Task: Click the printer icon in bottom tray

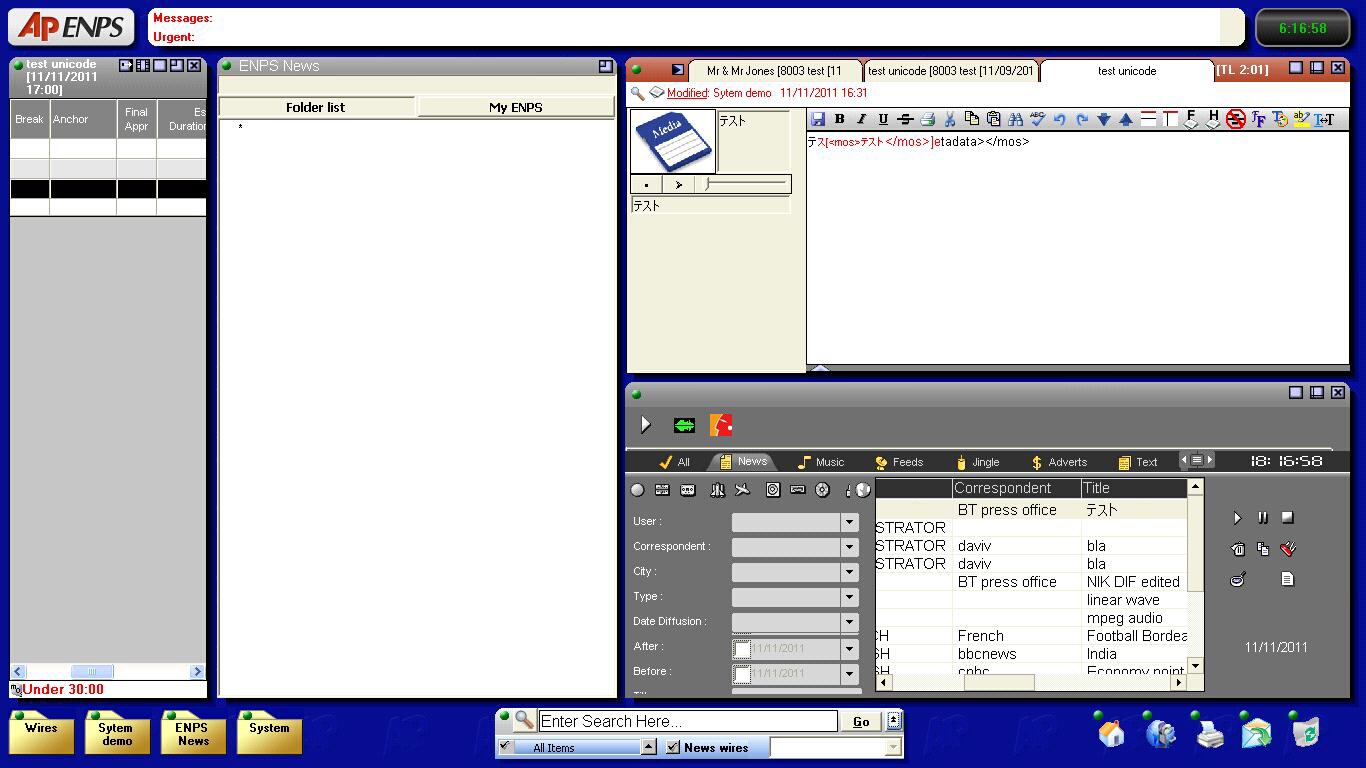Action: click(1209, 735)
